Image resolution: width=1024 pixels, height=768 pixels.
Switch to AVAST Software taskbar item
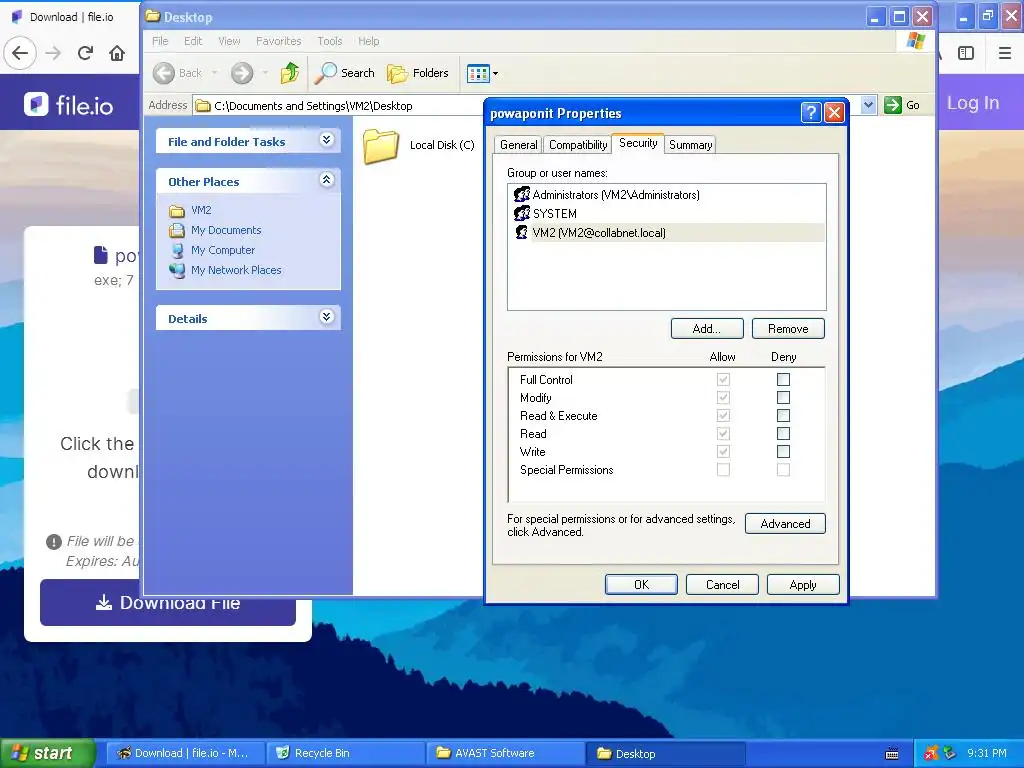click(505, 753)
